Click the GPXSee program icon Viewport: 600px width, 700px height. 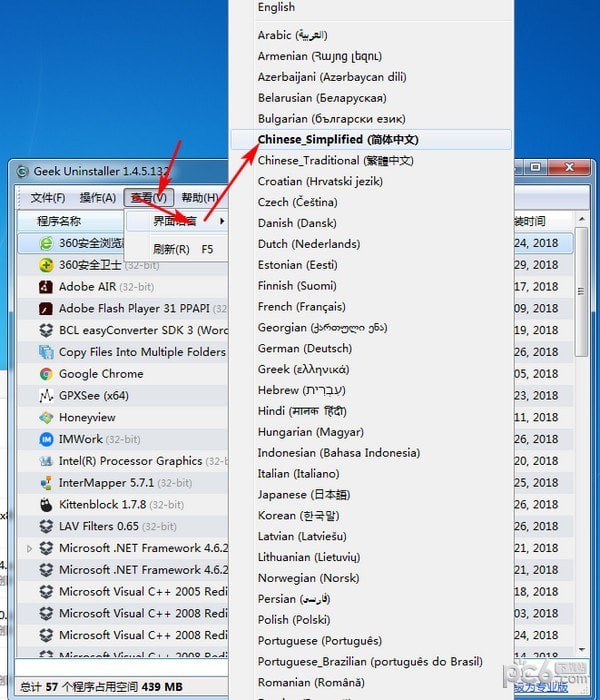coord(46,396)
